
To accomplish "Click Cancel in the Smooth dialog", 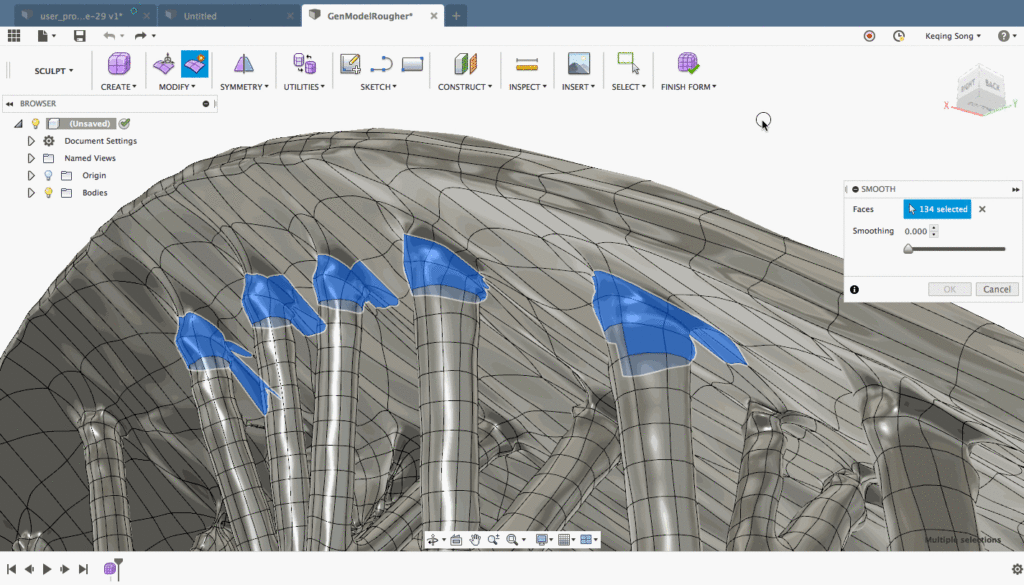I will 997,289.
